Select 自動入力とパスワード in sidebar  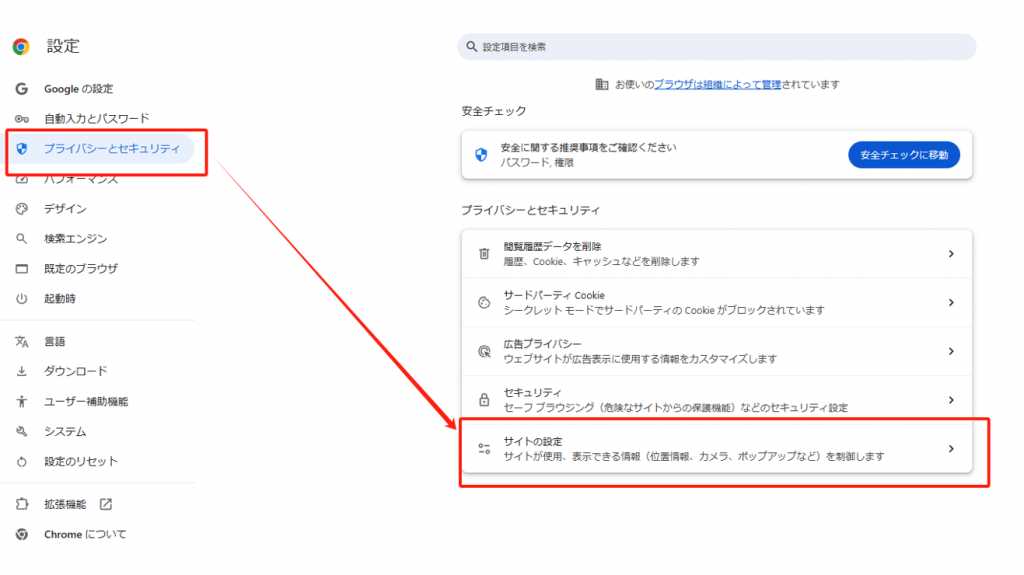click(97, 119)
